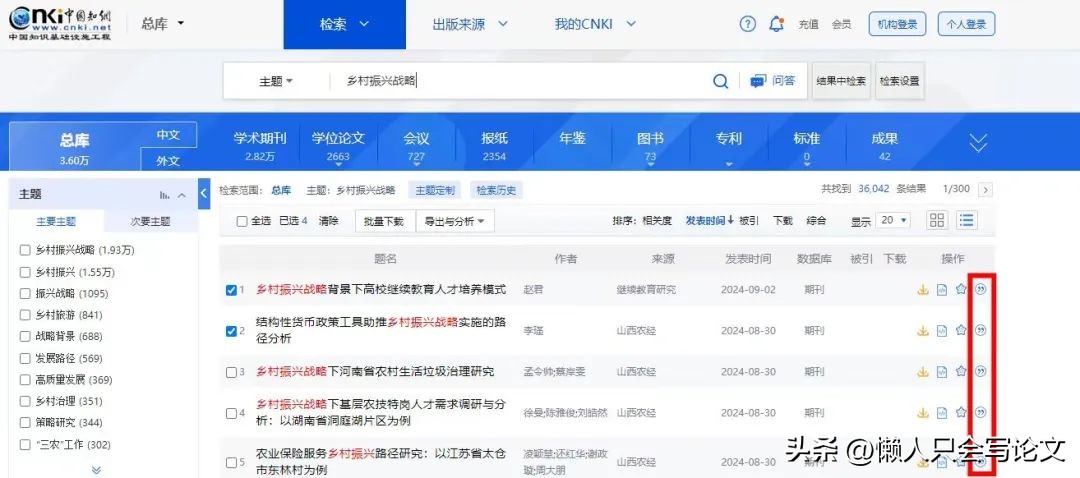Select the 报纸 database tab
1080x478 pixels.
(x=494, y=146)
